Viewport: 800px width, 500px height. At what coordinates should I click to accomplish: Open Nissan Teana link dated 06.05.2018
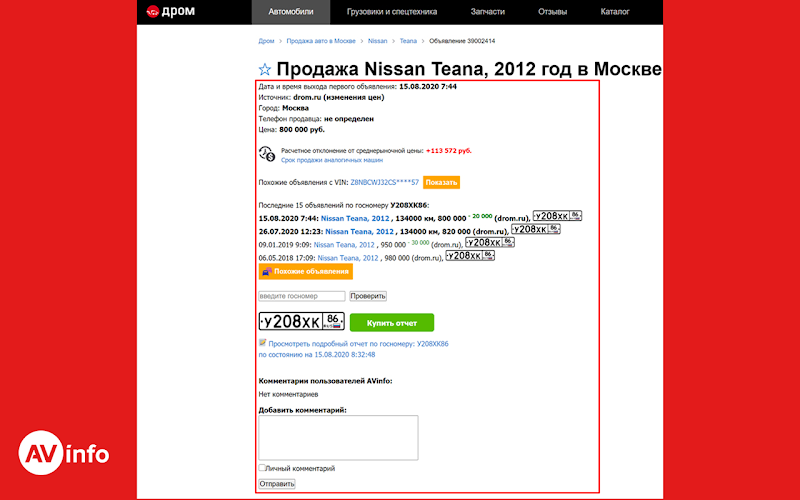pos(348,258)
